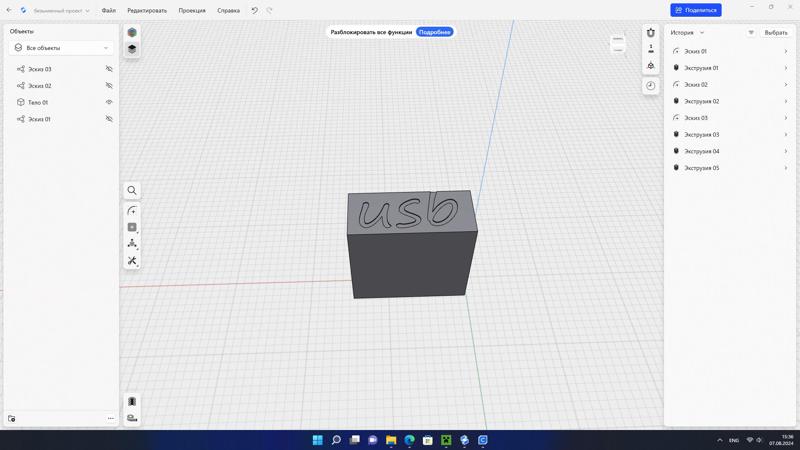
Task: Click the Выбрать button
Action: (x=776, y=33)
